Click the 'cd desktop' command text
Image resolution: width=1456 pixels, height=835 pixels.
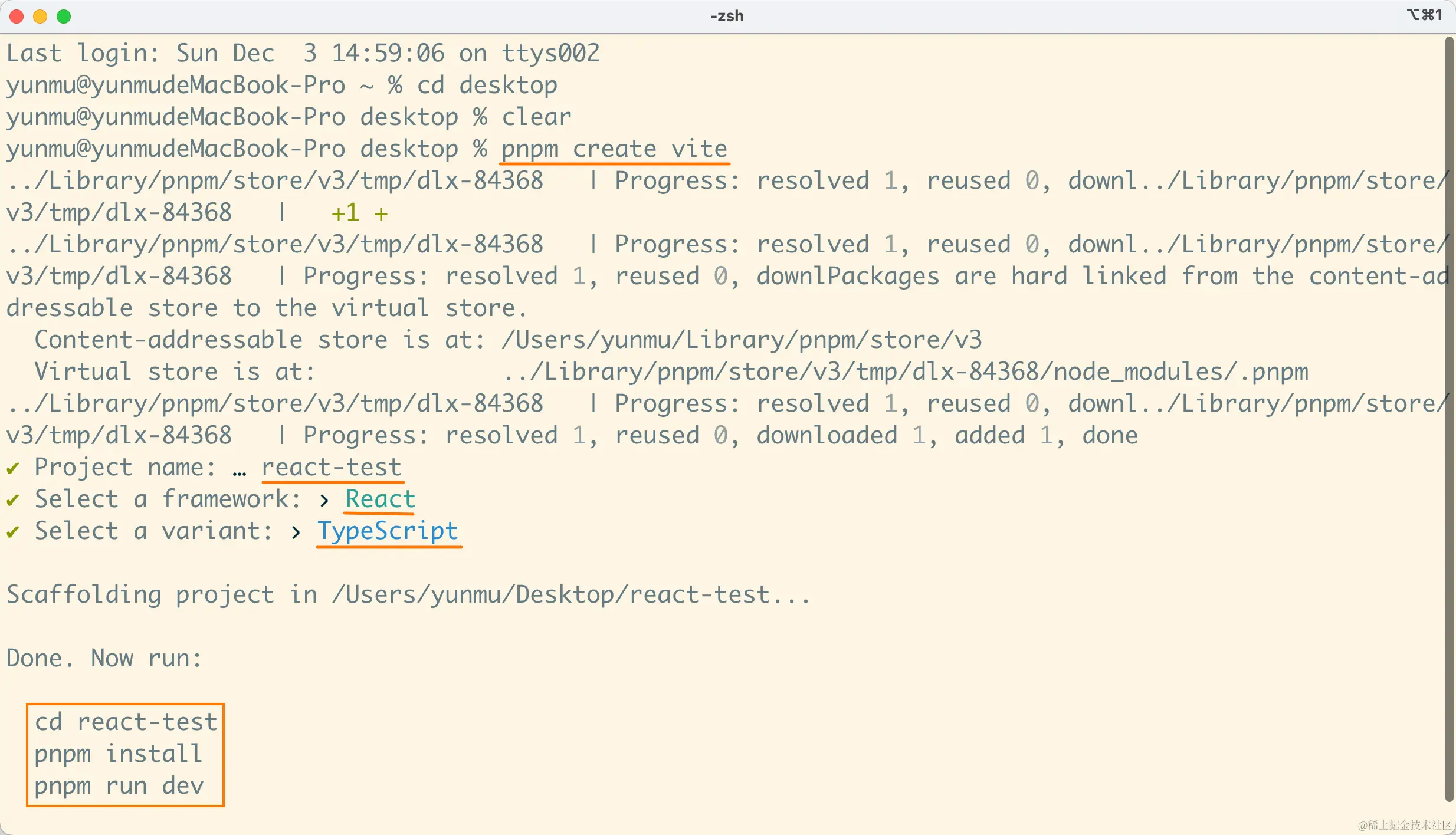487,86
